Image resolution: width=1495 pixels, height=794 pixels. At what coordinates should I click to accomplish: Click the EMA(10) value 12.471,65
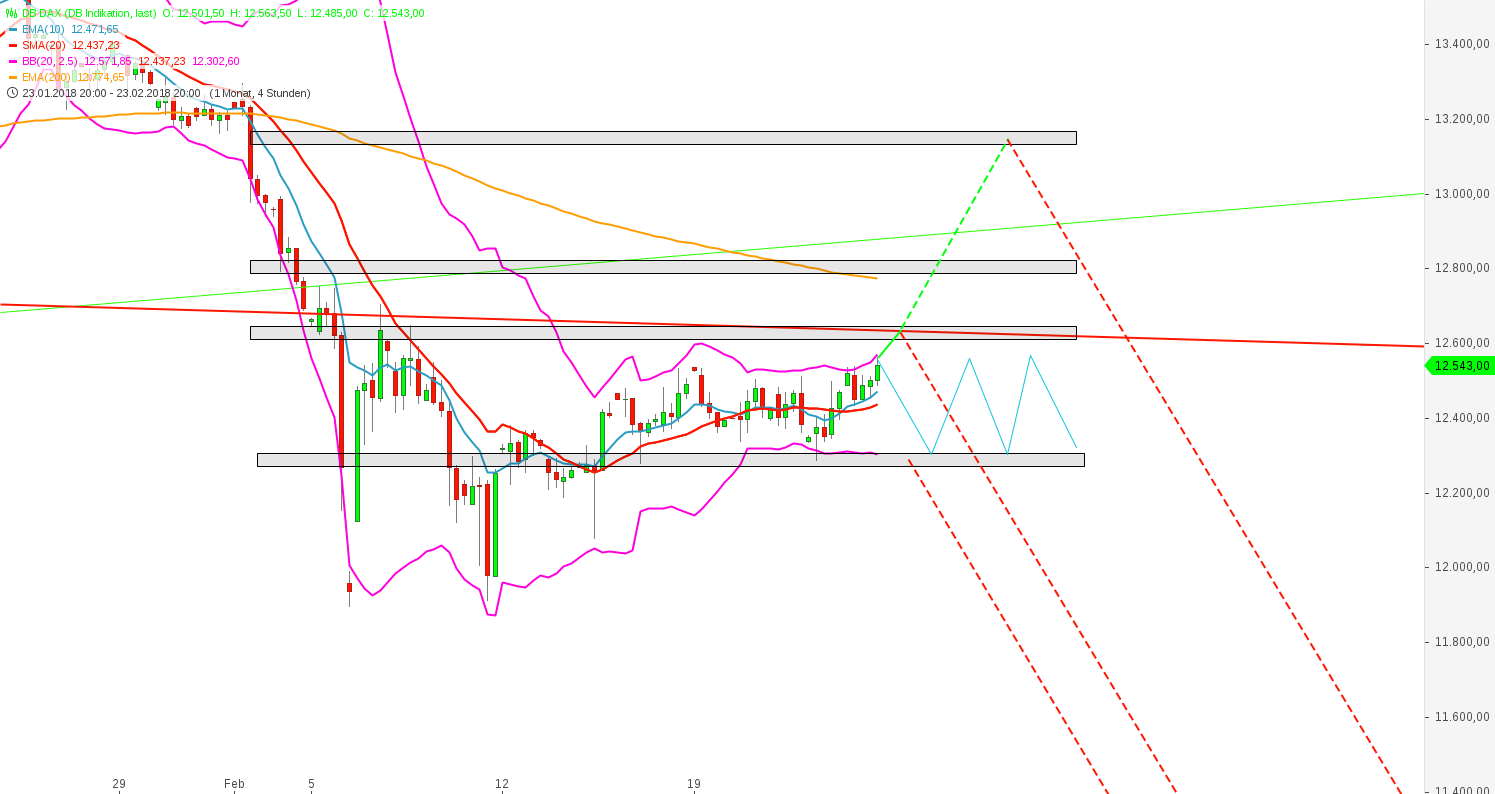[x=95, y=29]
